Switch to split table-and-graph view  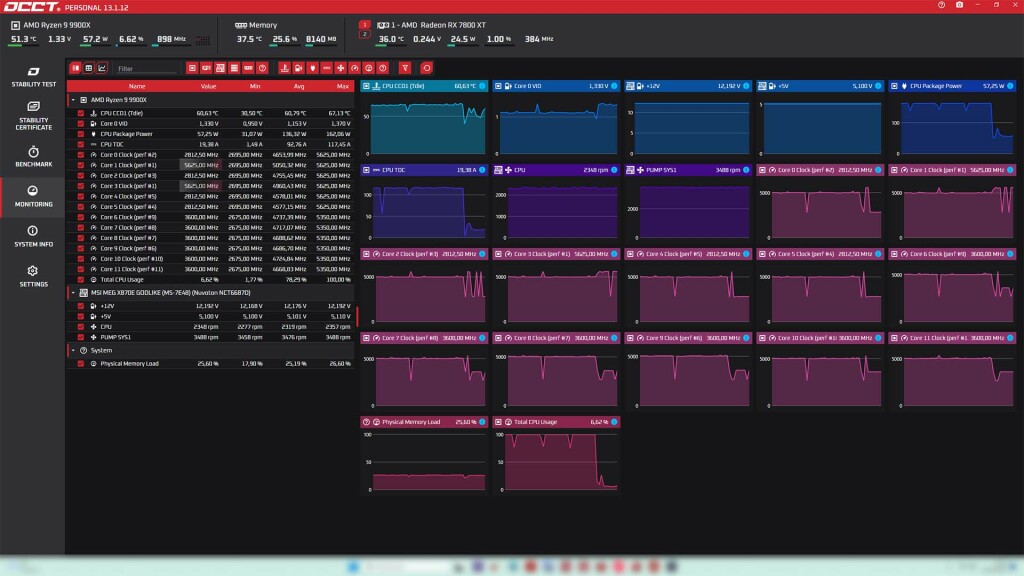[x=76, y=68]
